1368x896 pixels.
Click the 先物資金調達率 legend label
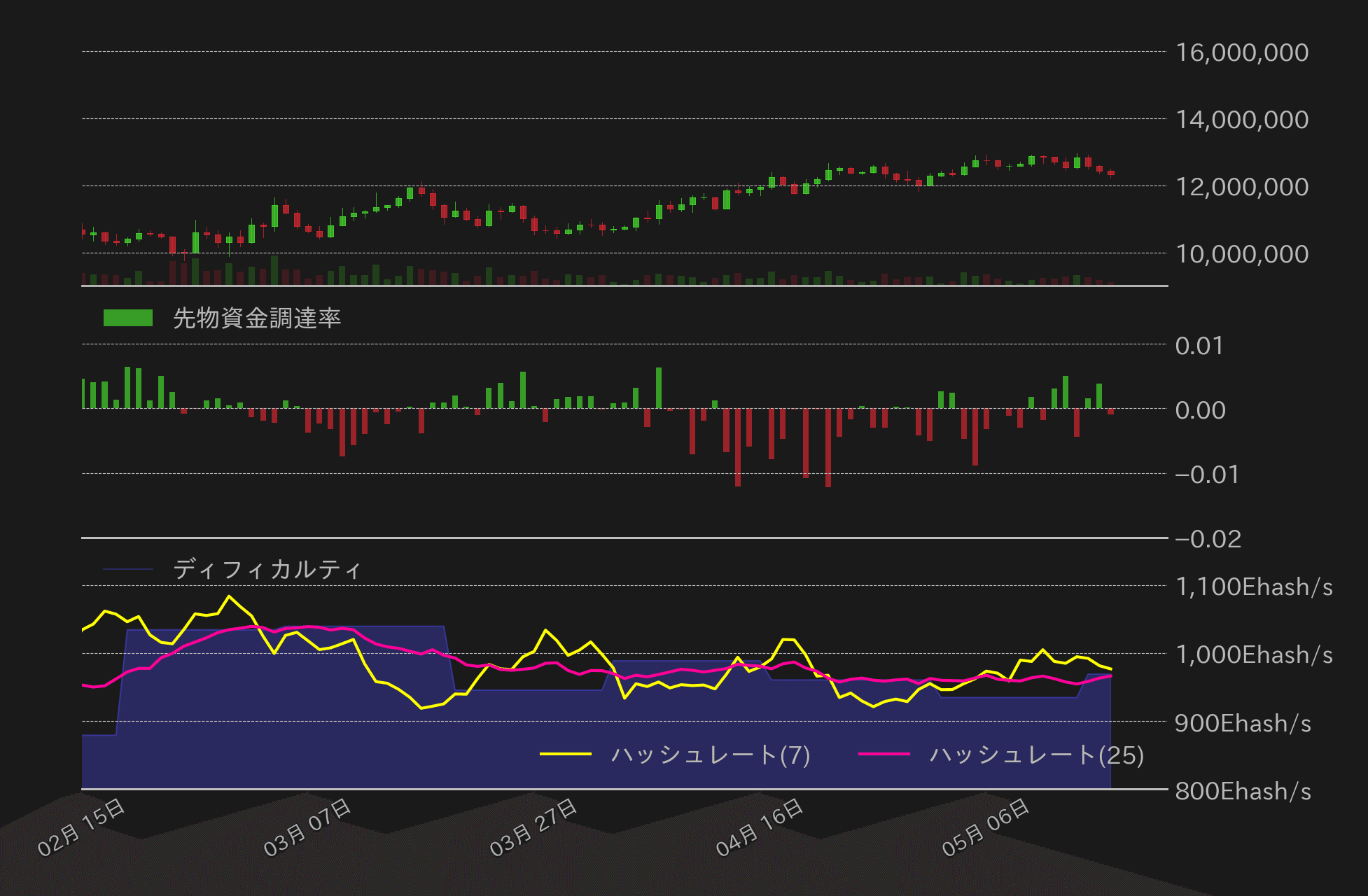point(257,318)
